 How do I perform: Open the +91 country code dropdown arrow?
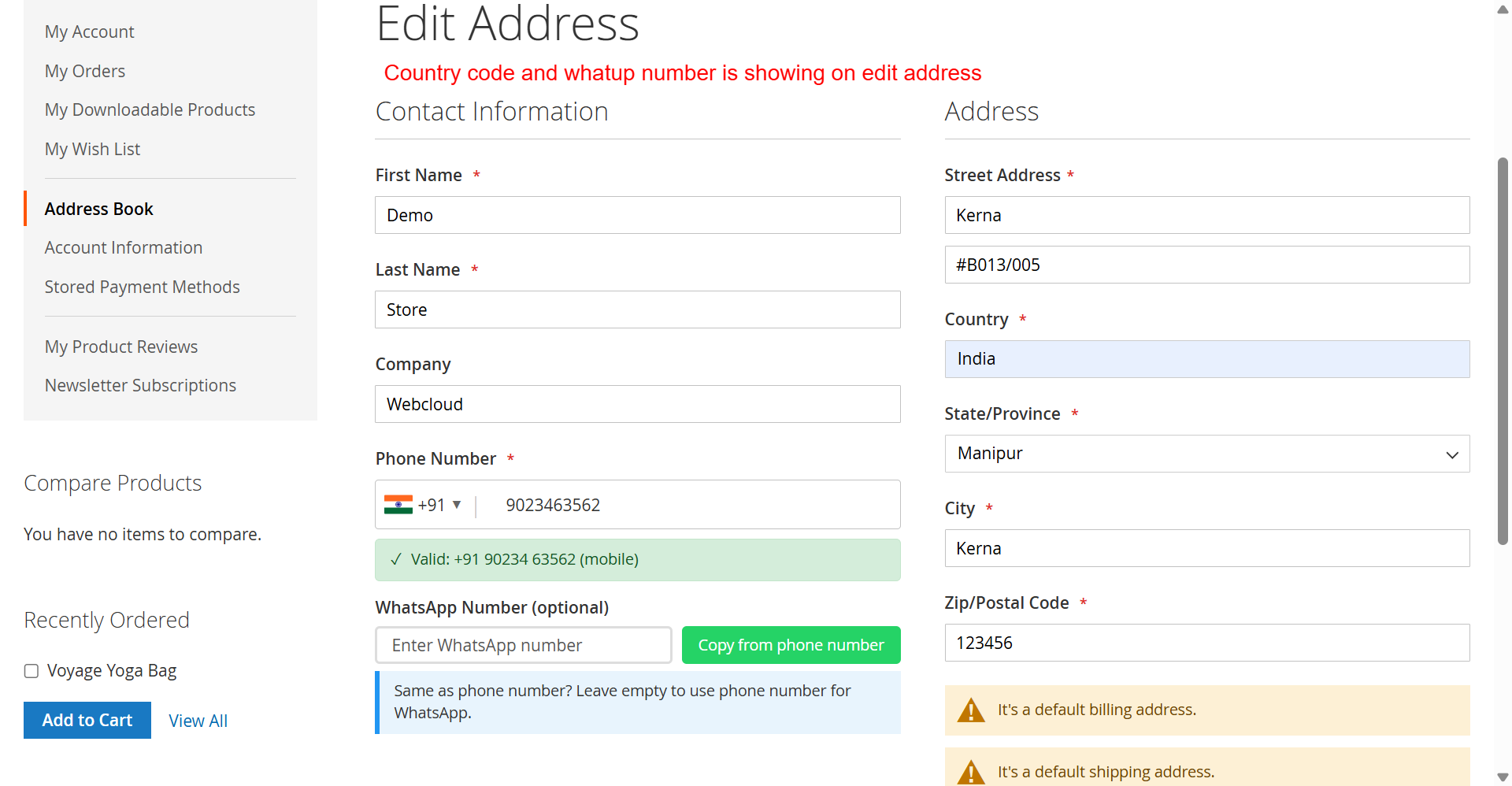[x=457, y=505]
